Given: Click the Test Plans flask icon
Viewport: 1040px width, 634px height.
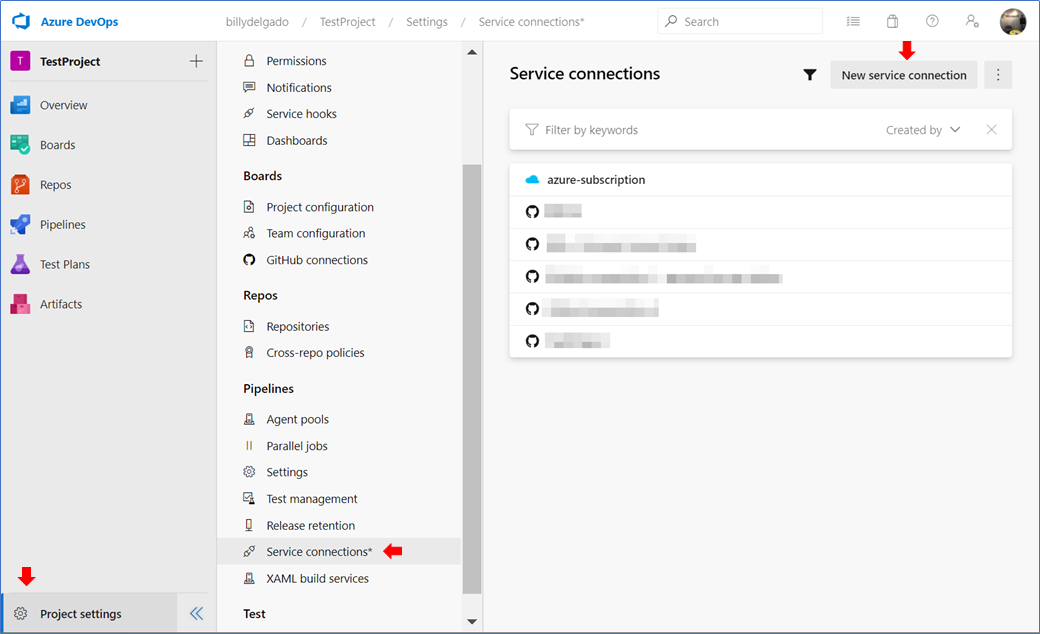Looking at the screenshot, I should [x=20, y=264].
